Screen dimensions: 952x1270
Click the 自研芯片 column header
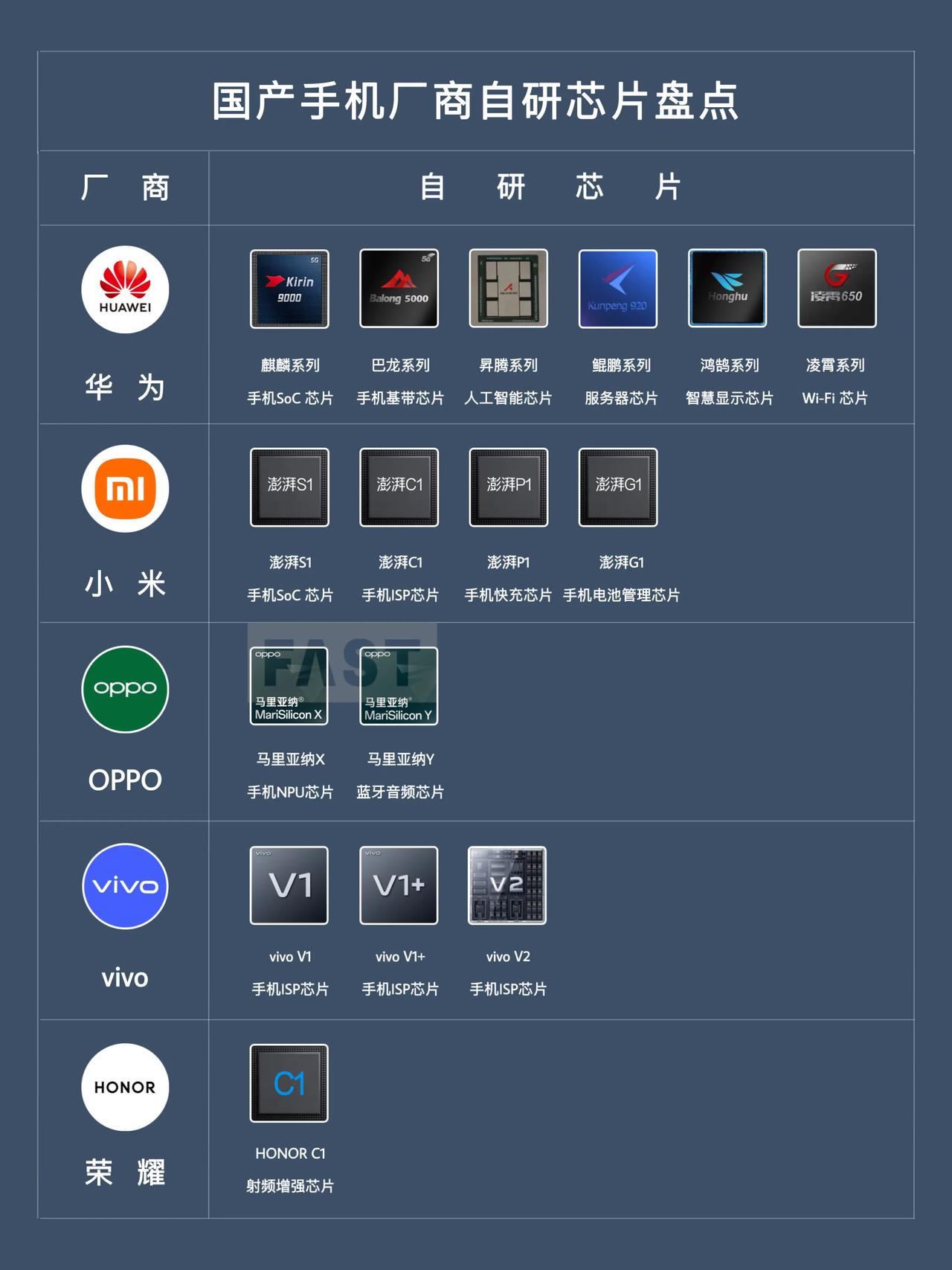(550, 187)
